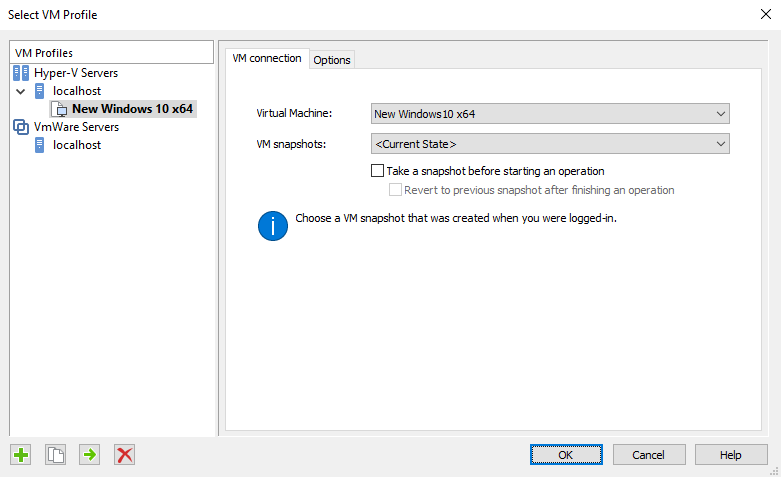The width and height of the screenshot is (781, 477).
Task: Select the VM connection tab
Action: (x=267, y=58)
